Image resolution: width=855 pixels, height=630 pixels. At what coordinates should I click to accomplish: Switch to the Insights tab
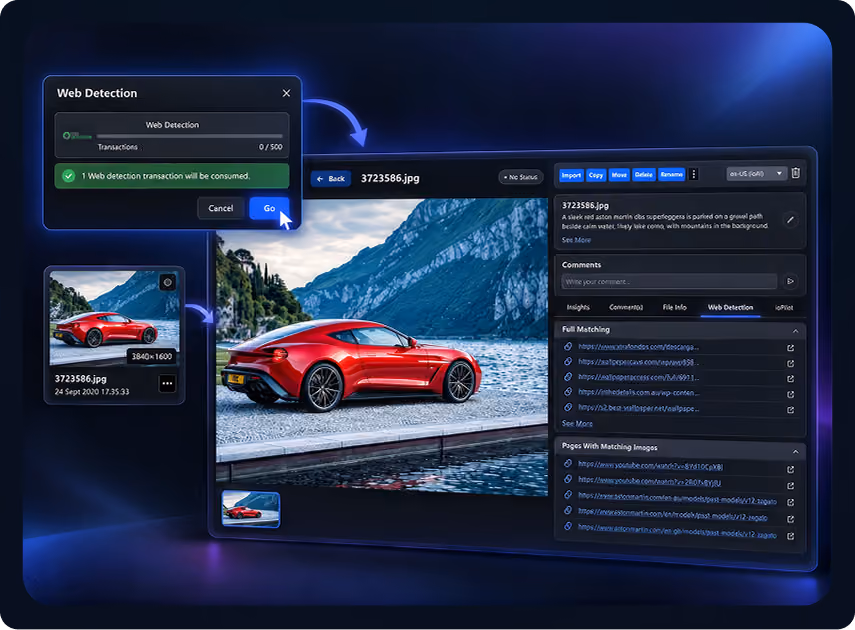pyautogui.click(x=578, y=307)
